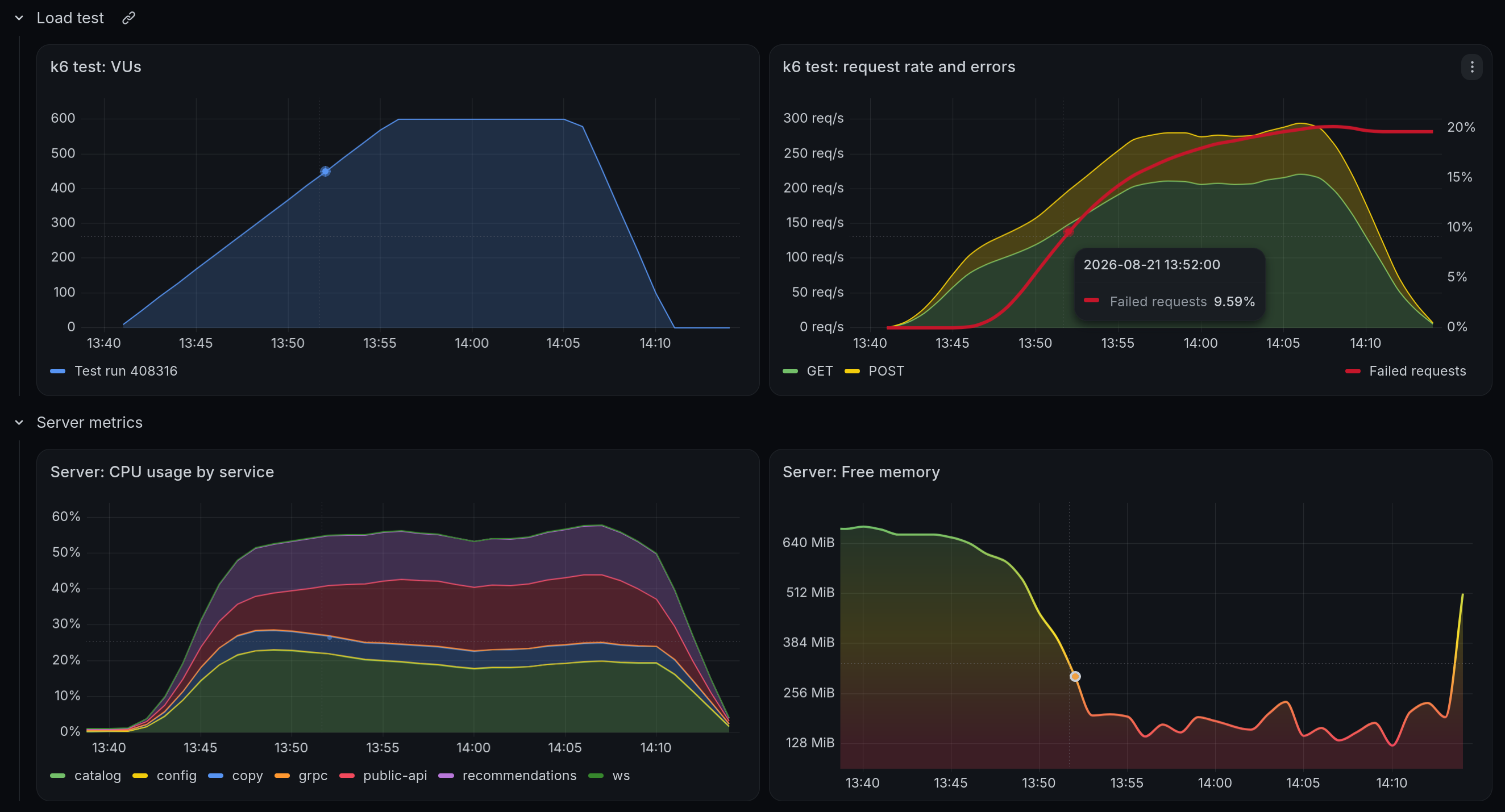
Task: Click the orange data point on Free memory graph
Action: click(x=1075, y=676)
